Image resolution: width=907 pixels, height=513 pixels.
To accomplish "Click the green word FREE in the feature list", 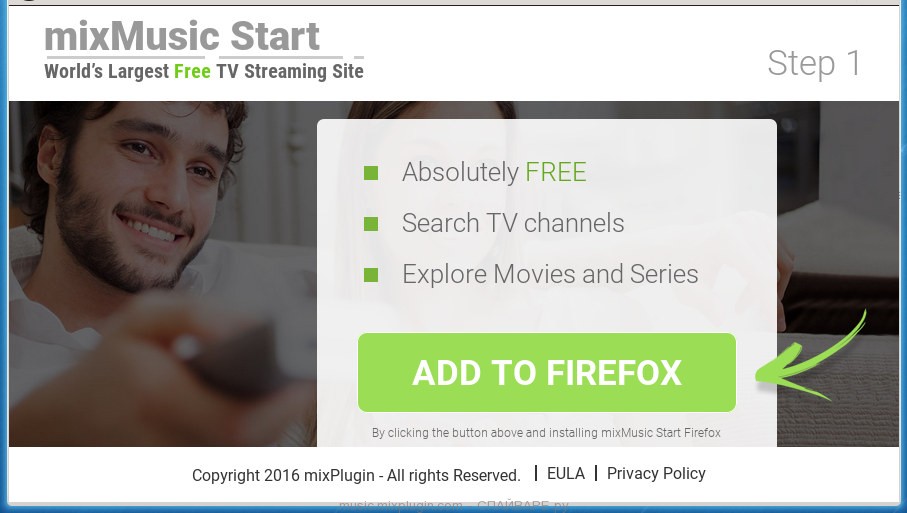I will pyautogui.click(x=556, y=172).
